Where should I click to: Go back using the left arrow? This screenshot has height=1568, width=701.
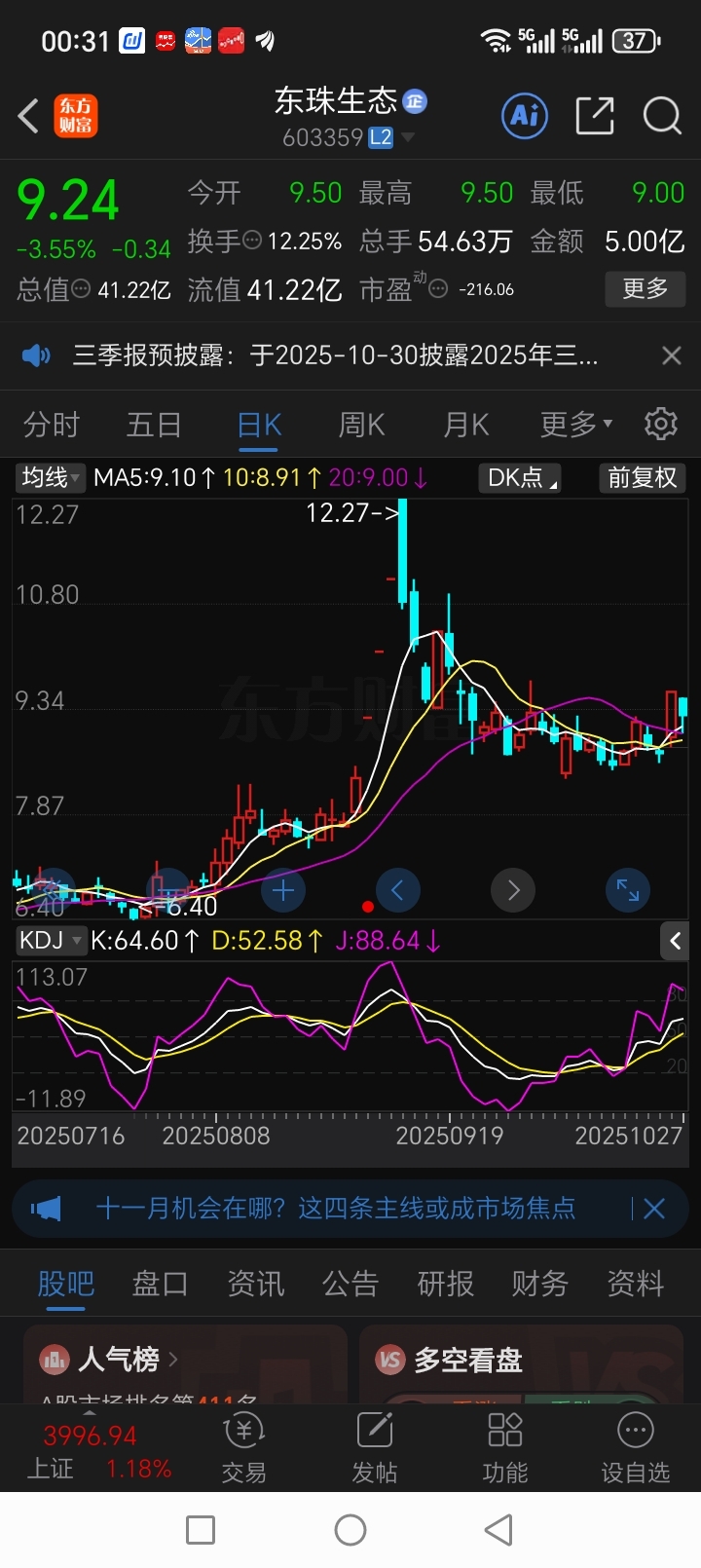[29, 116]
